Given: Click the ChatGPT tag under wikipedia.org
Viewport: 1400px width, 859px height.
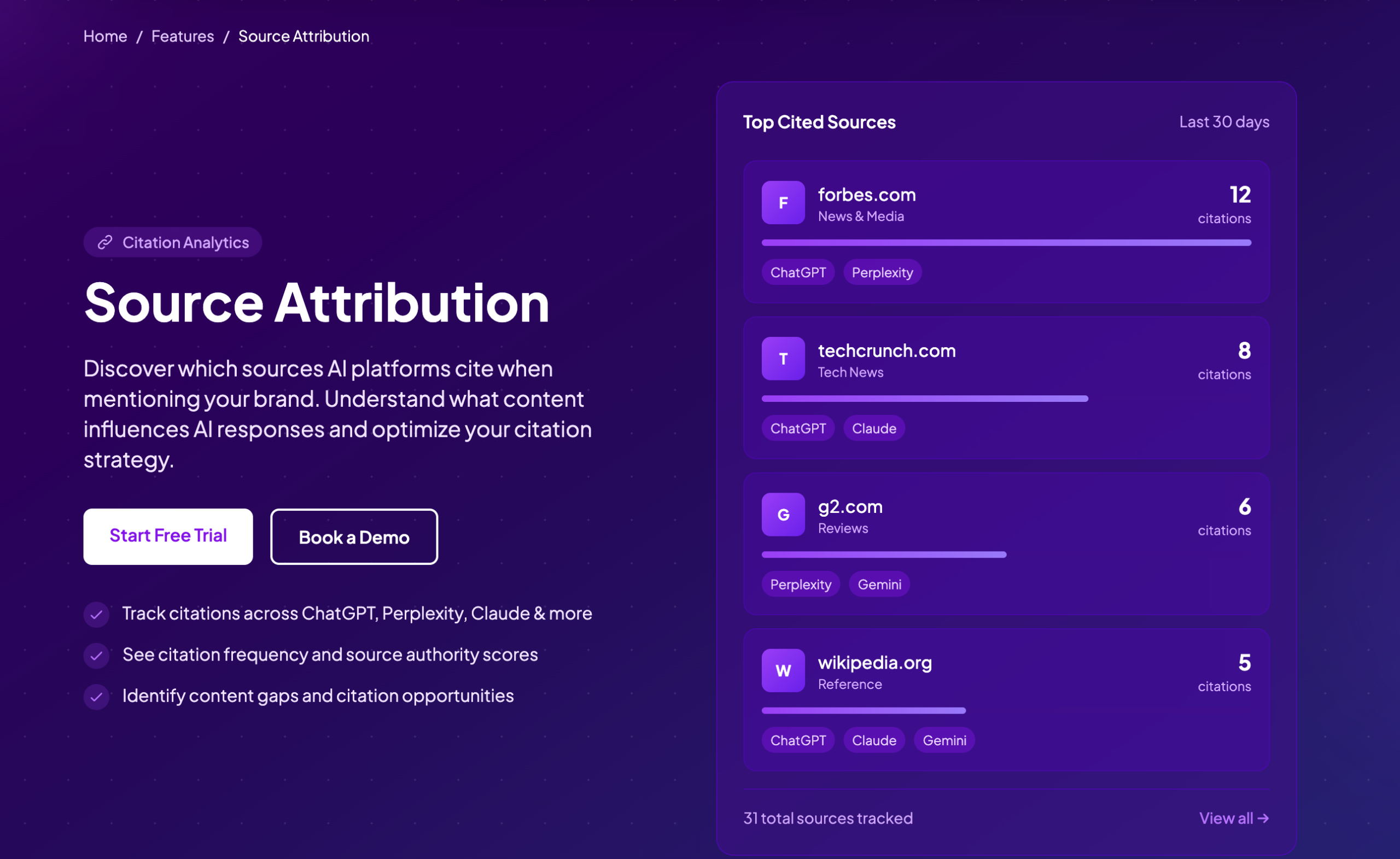Looking at the screenshot, I should click(x=798, y=740).
